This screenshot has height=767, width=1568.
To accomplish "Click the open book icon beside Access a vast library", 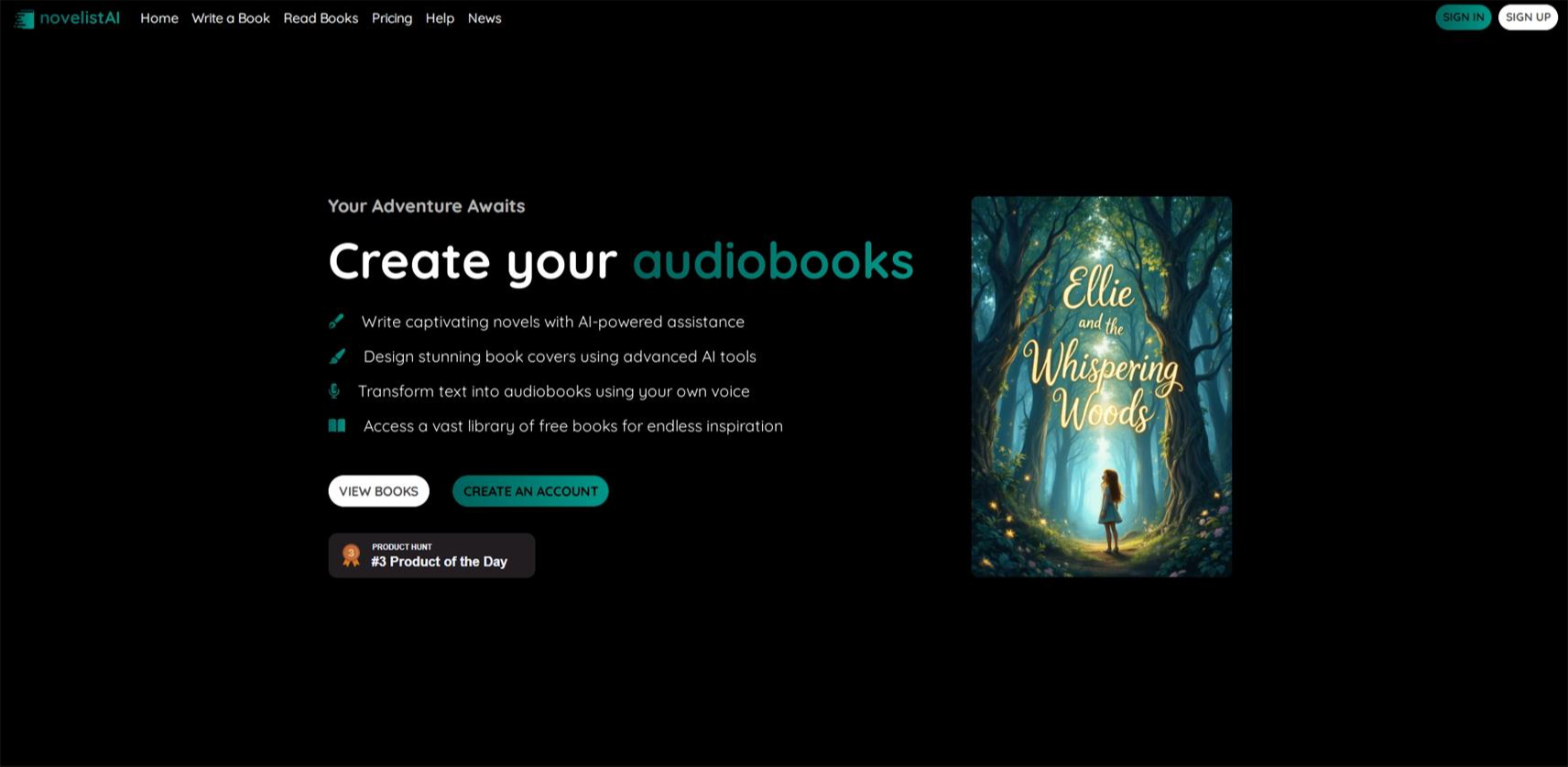I will point(337,425).
